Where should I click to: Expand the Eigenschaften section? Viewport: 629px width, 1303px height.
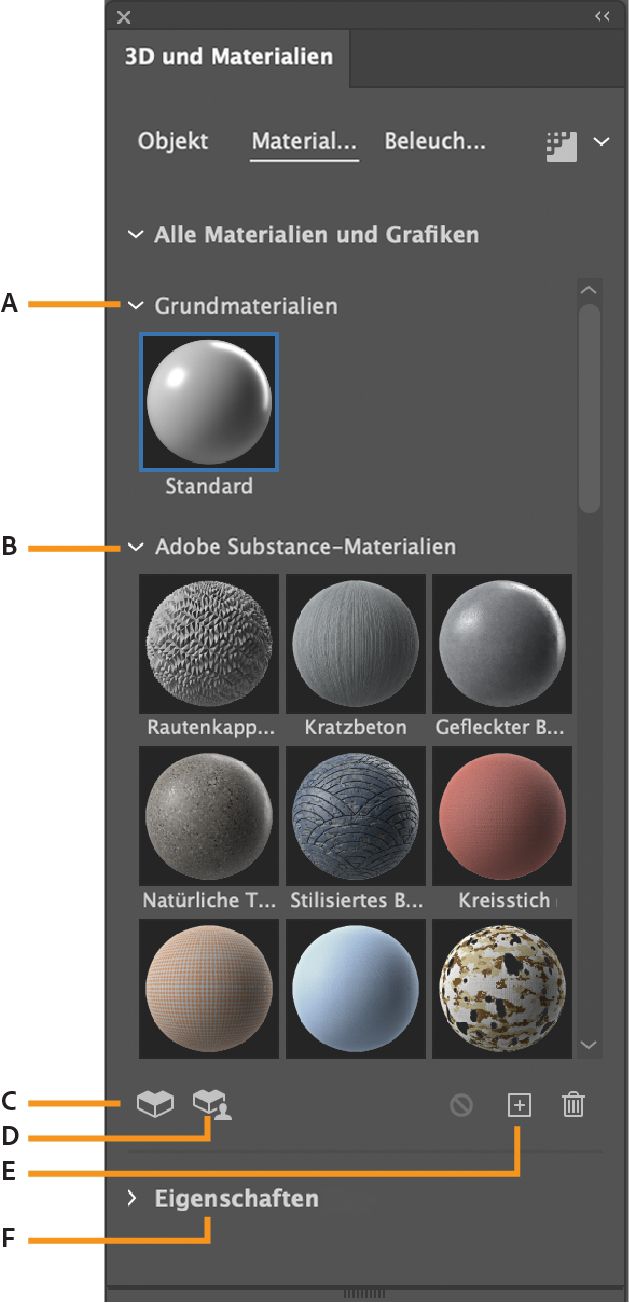coord(132,1198)
